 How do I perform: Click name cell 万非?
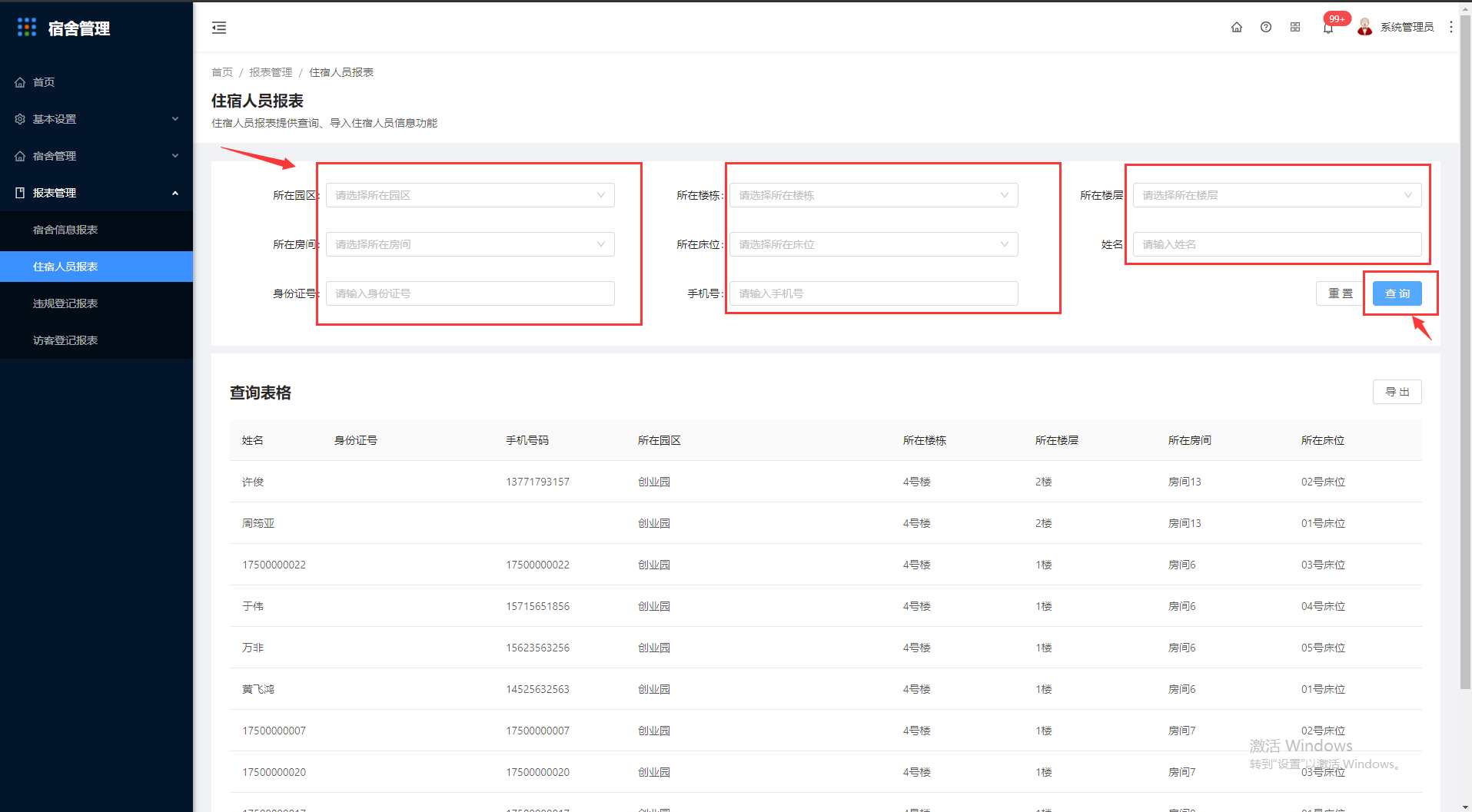pyautogui.click(x=253, y=648)
